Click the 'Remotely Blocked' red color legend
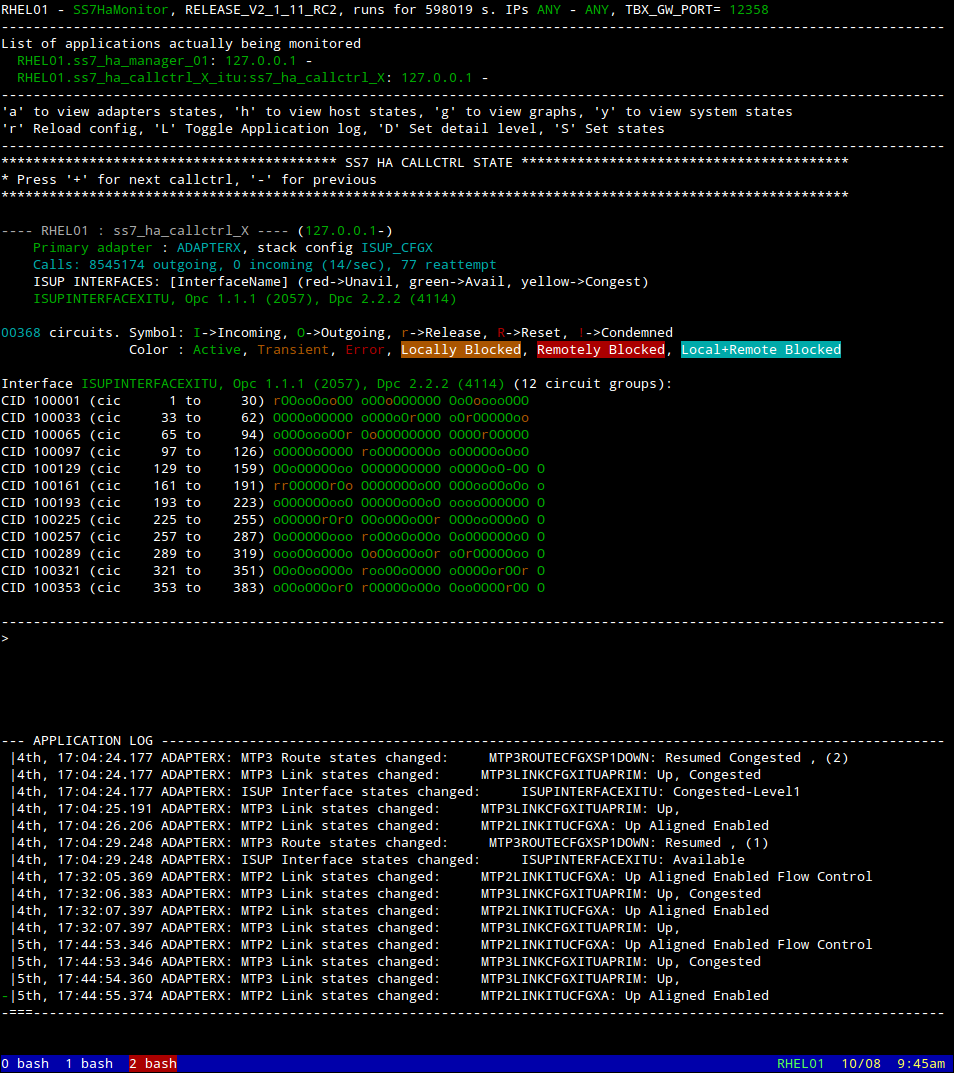Viewport: 954px width, 1073px height. point(601,350)
